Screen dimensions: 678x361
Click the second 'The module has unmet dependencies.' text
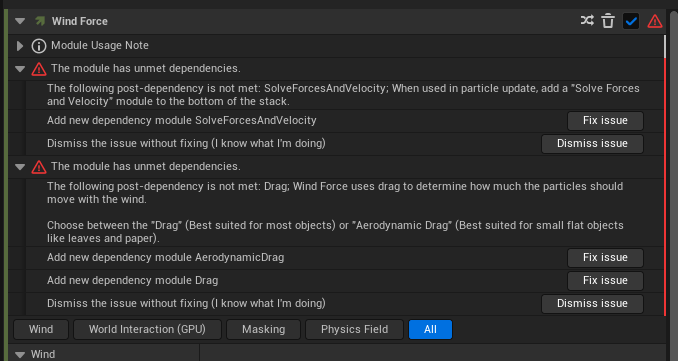[x=146, y=166]
